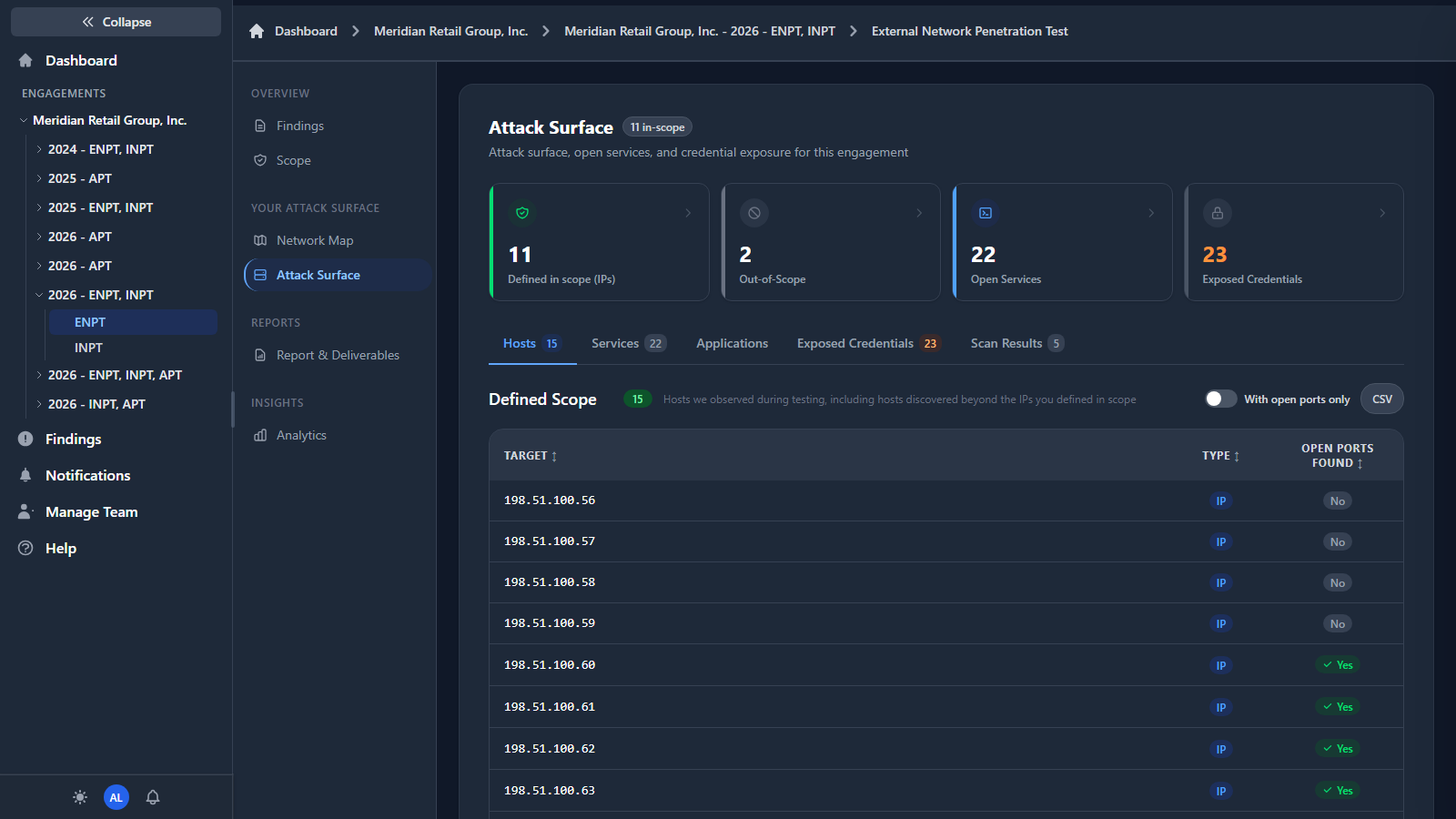Viewport: 1456px width, 819px height.
Task: Click the 15 count badge beside Defined Scope
Action: pyautogui.click(x=638, y=399)
